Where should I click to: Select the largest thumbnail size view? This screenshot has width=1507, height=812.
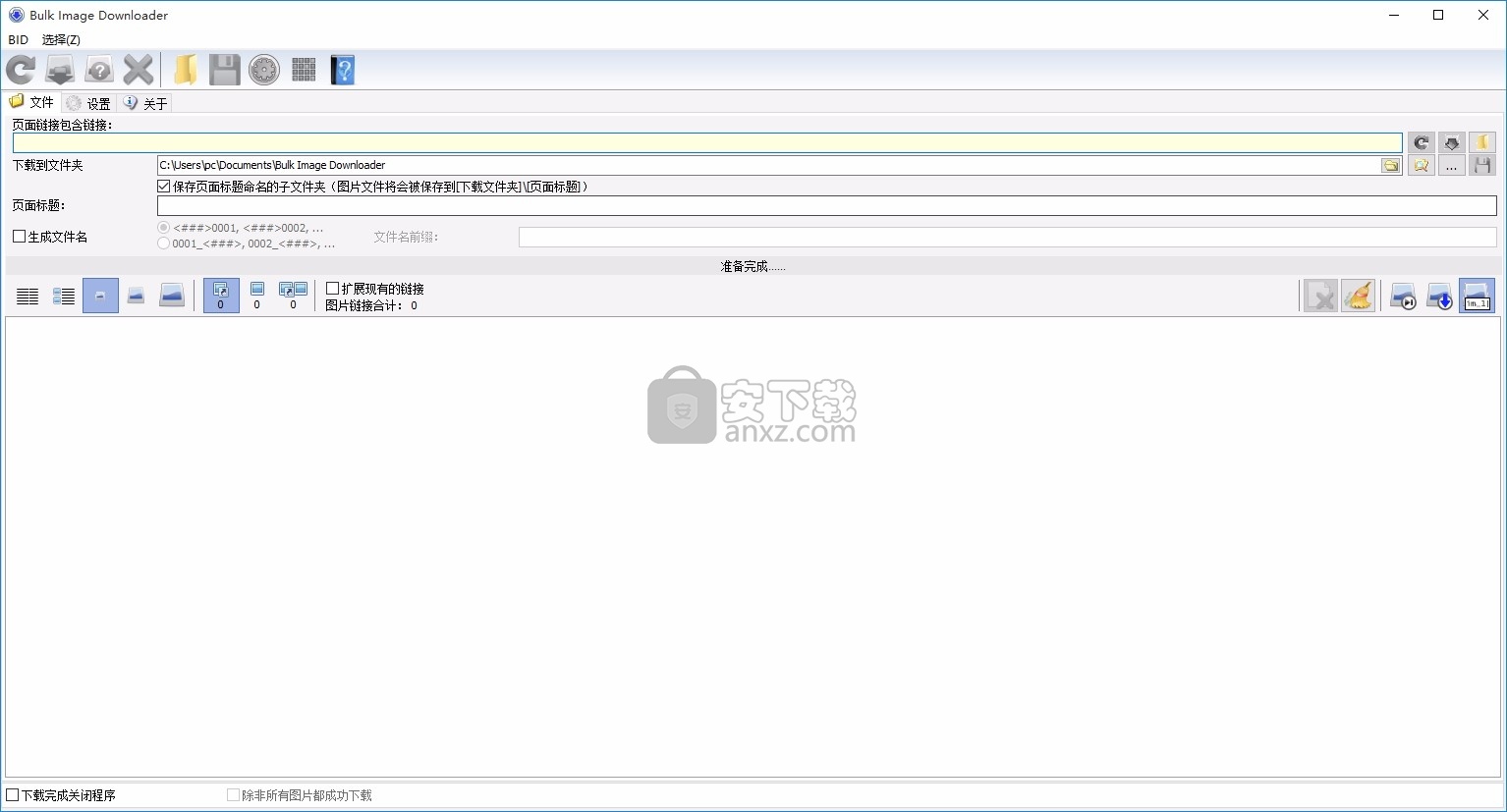(x=172, y=296)
